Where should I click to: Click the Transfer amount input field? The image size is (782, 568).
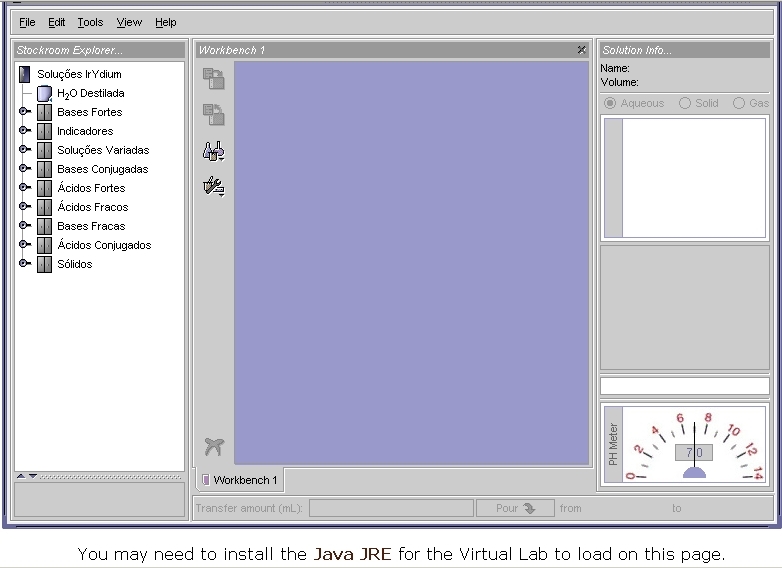[391, 508]
